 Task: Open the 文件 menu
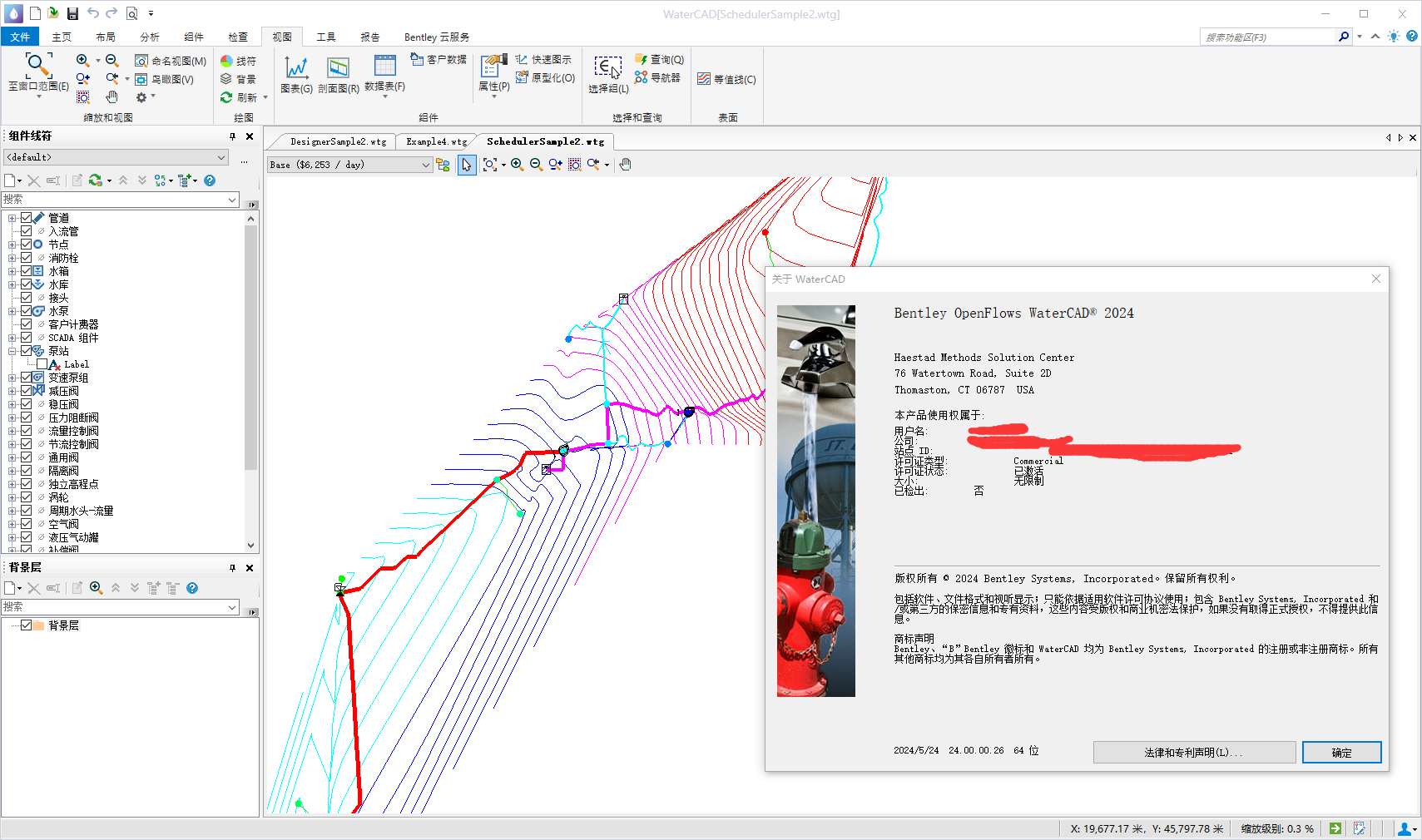(20, 37)
